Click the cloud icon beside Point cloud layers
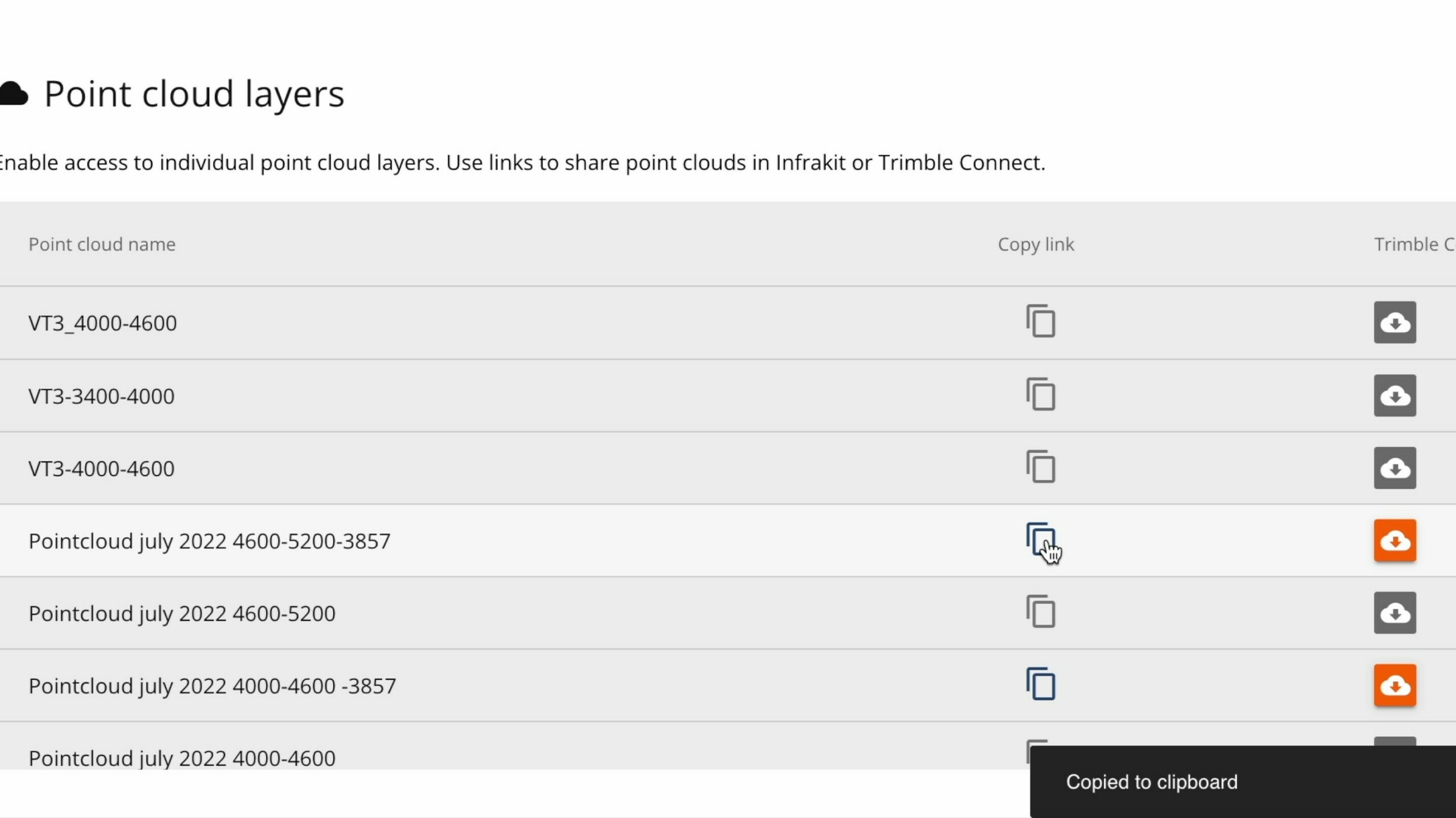Image resolution: width=1456 pixels, height=818 pixels. point(14,94)
